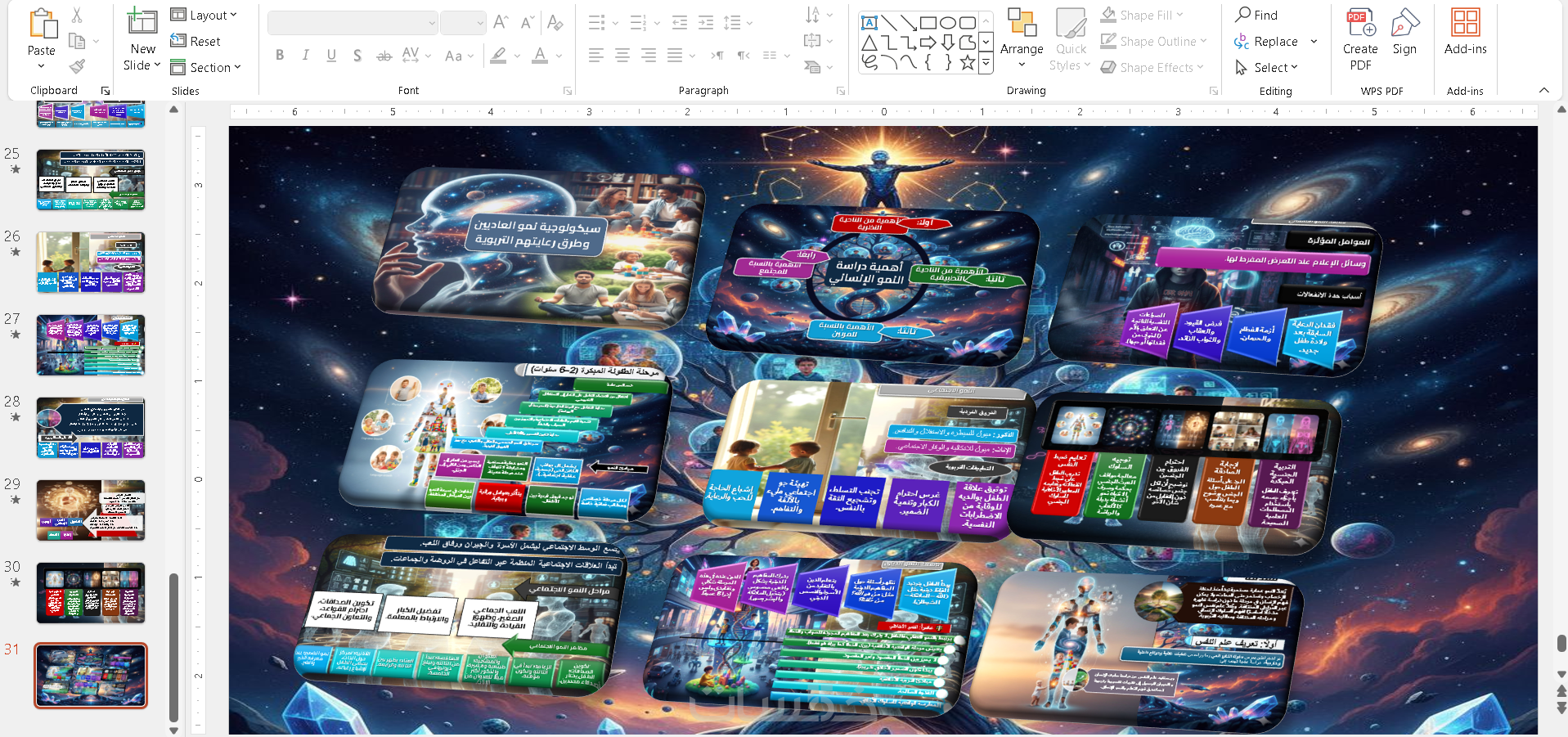Open the Add-ins button
1568x737 pixels.
coord(1466,33)
